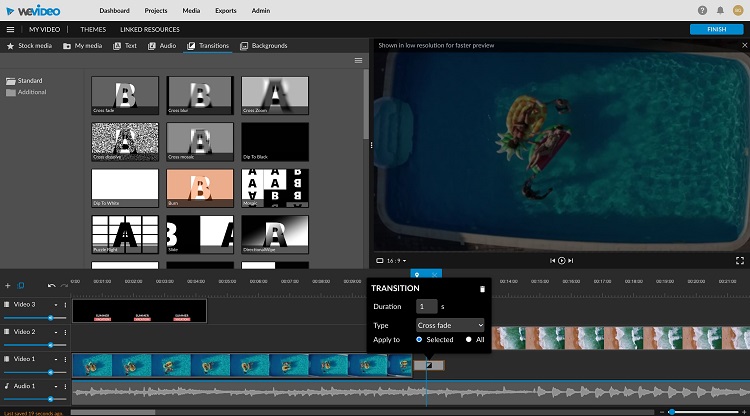Delete the transition using the trash icon

(x=483, y=289)
